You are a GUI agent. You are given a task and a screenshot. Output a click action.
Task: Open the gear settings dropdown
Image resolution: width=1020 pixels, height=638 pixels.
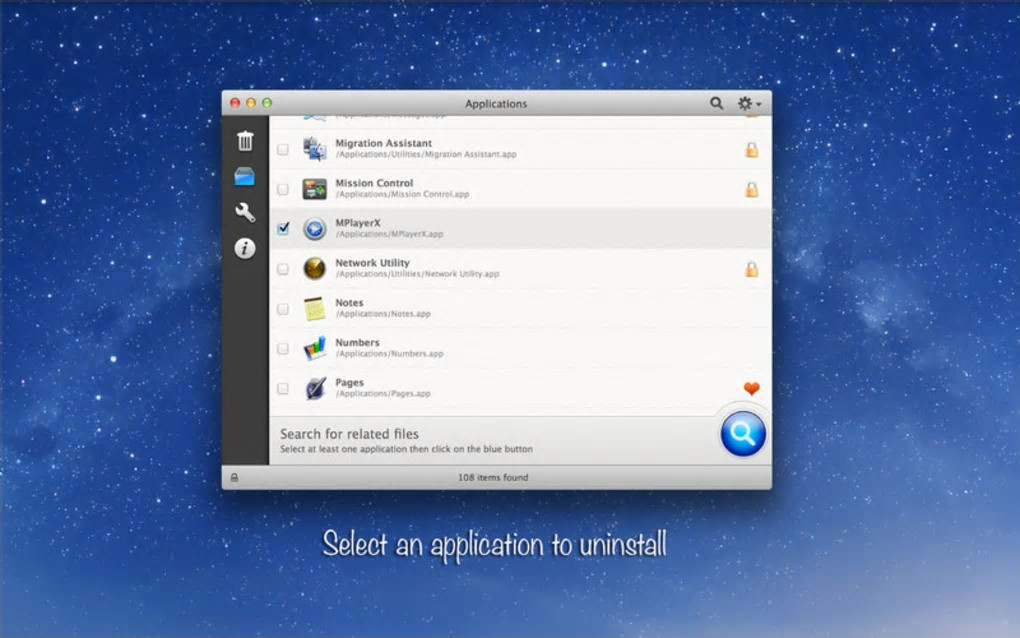click(749, 103)
